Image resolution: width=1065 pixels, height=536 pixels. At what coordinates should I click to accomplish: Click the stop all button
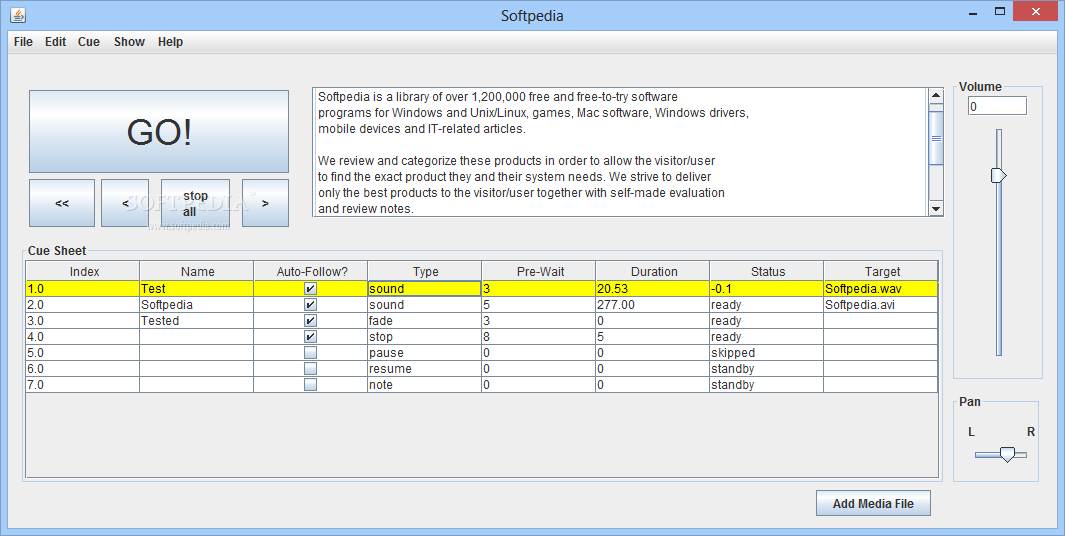point(195,203)
